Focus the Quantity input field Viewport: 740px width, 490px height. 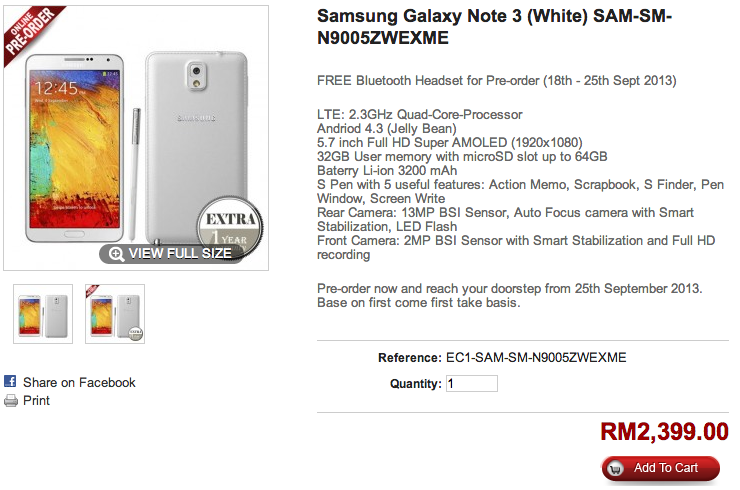pyautogui.click(x=471, y=383)
